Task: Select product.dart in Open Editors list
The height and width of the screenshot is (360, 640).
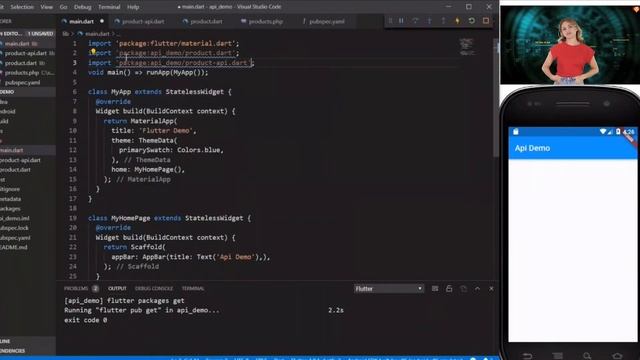Action: click(x=28, y=63)
